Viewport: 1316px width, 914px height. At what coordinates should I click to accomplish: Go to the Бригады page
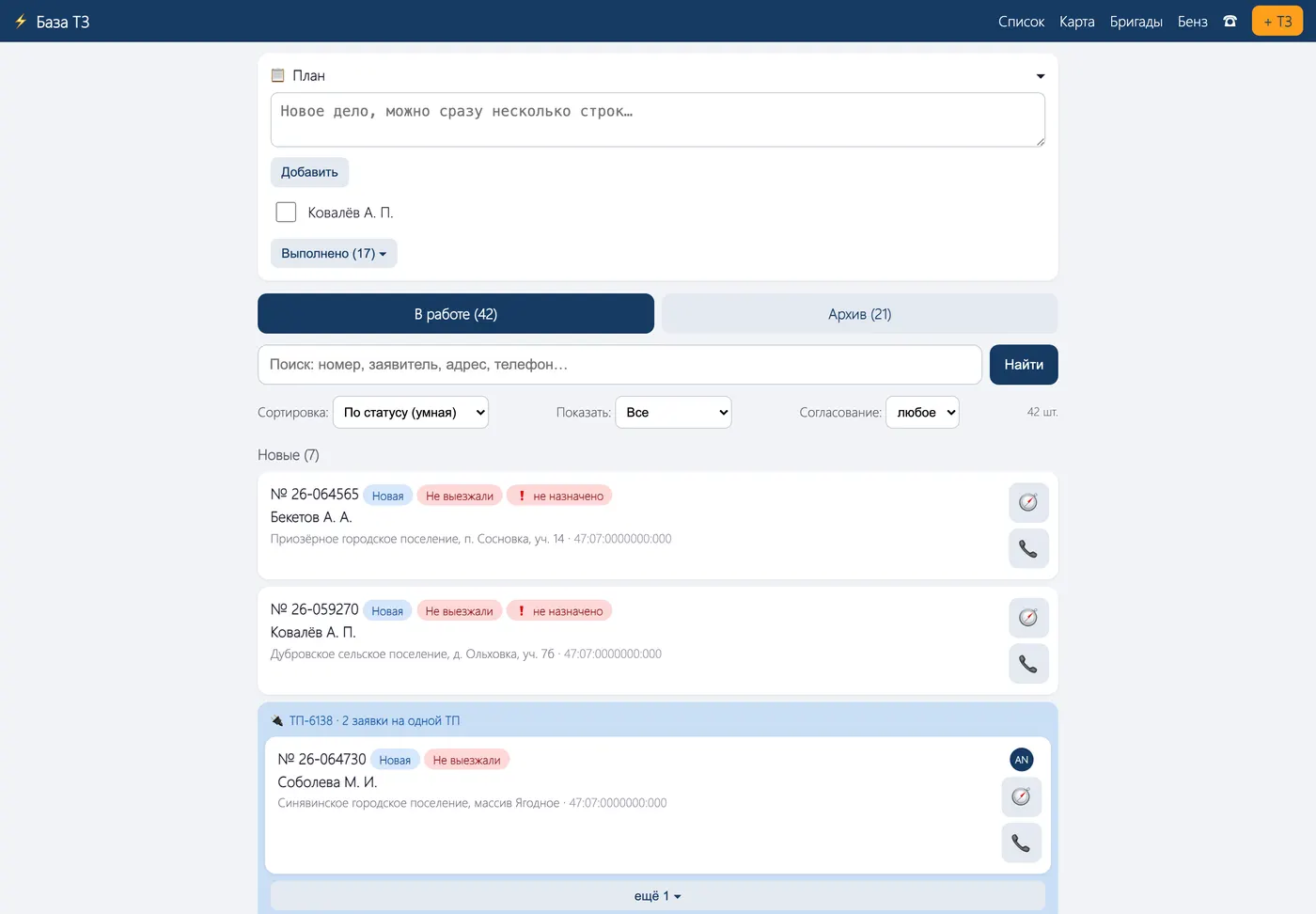[1136, 22]
